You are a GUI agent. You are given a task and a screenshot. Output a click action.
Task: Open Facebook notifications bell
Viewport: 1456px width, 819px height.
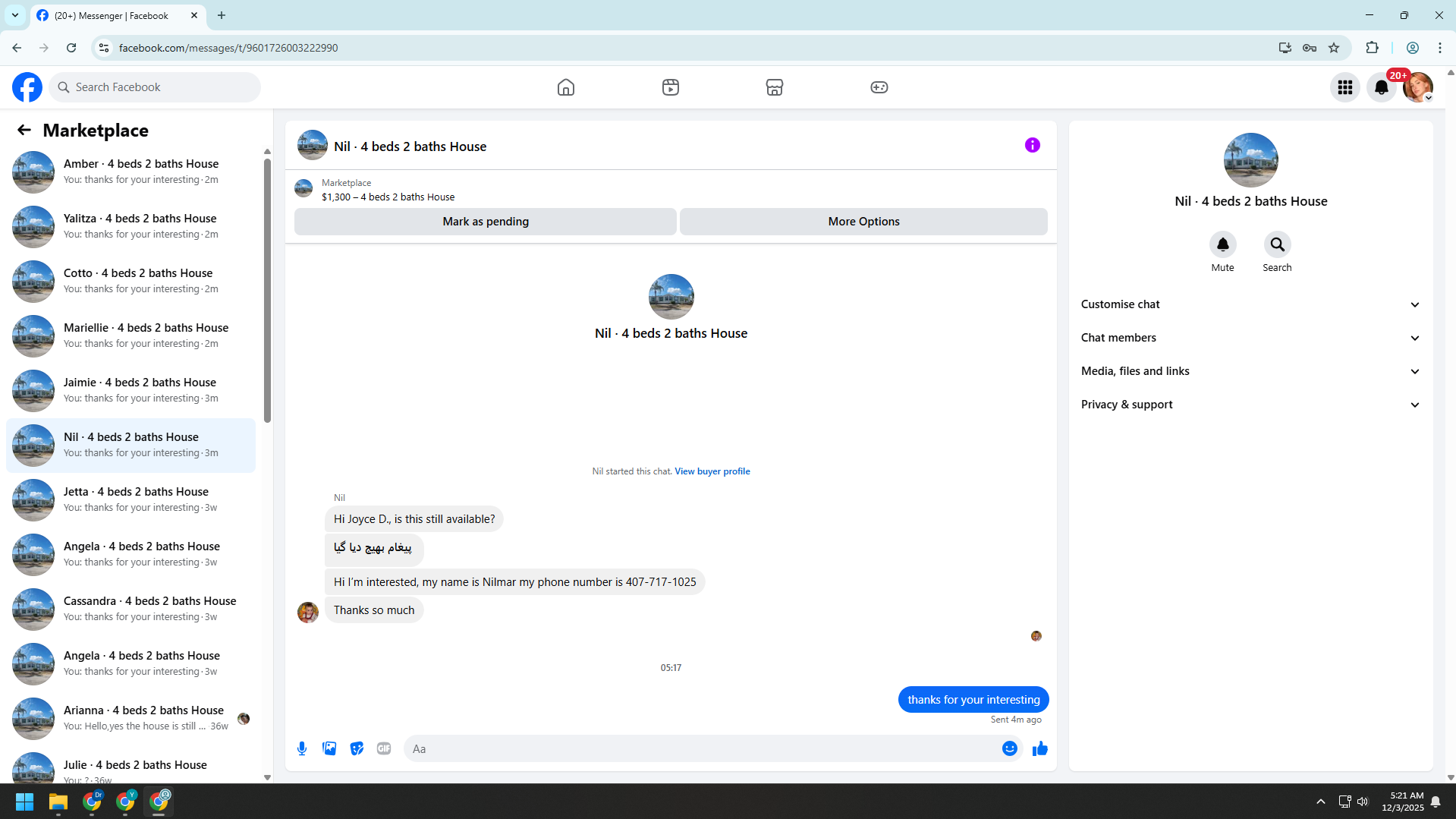tap(1382, 87)
